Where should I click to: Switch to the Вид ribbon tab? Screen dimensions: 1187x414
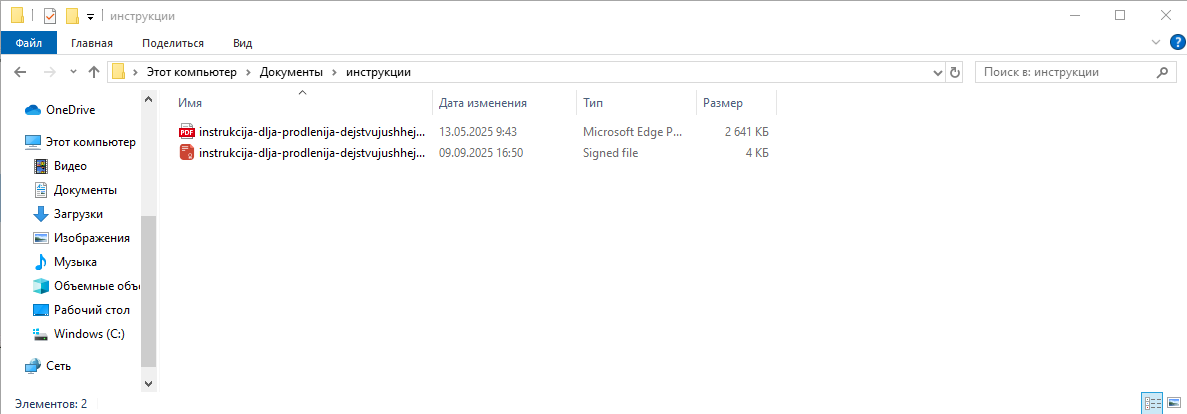click(x=242, y=43)
